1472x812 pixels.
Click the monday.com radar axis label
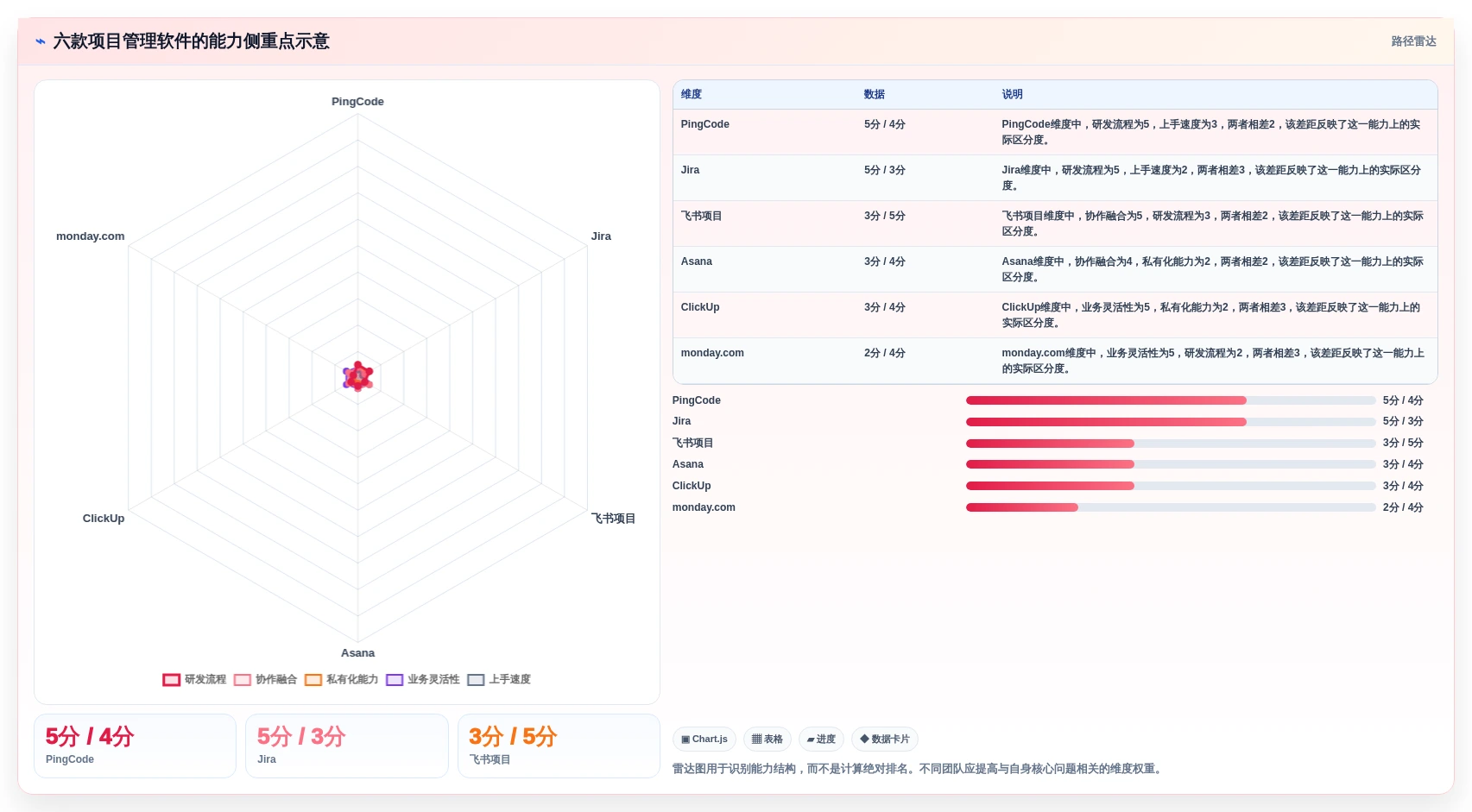(x=90, y=236)
